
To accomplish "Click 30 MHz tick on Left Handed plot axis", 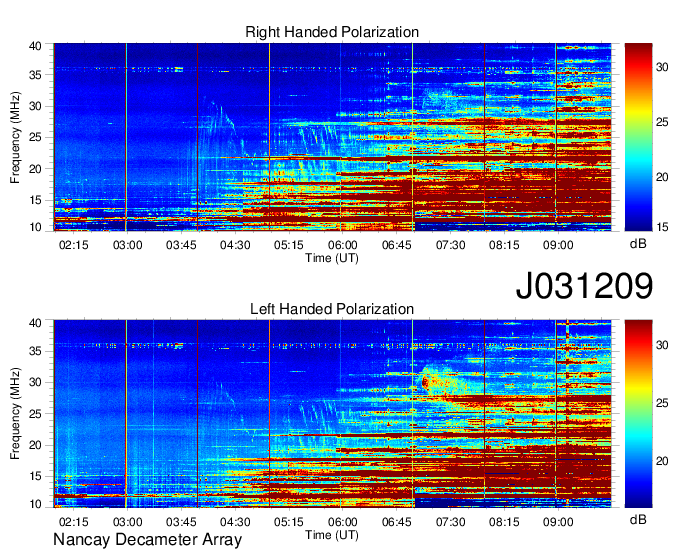I will (35, 382).
